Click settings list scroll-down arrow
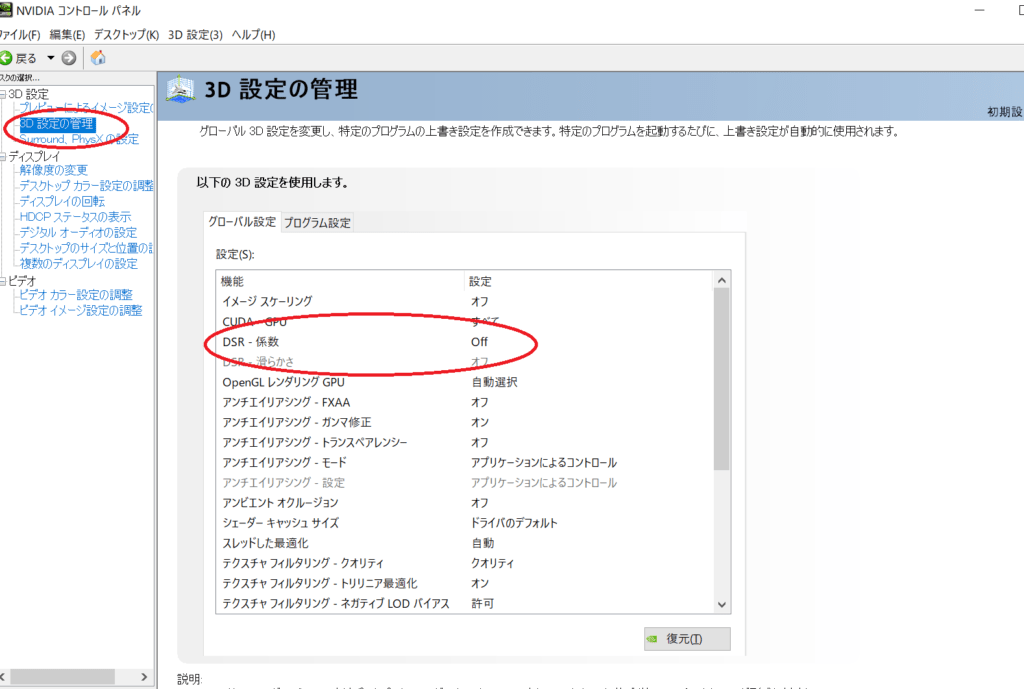The width and height of the screenshot is (1024, 689). click(722, 605)
